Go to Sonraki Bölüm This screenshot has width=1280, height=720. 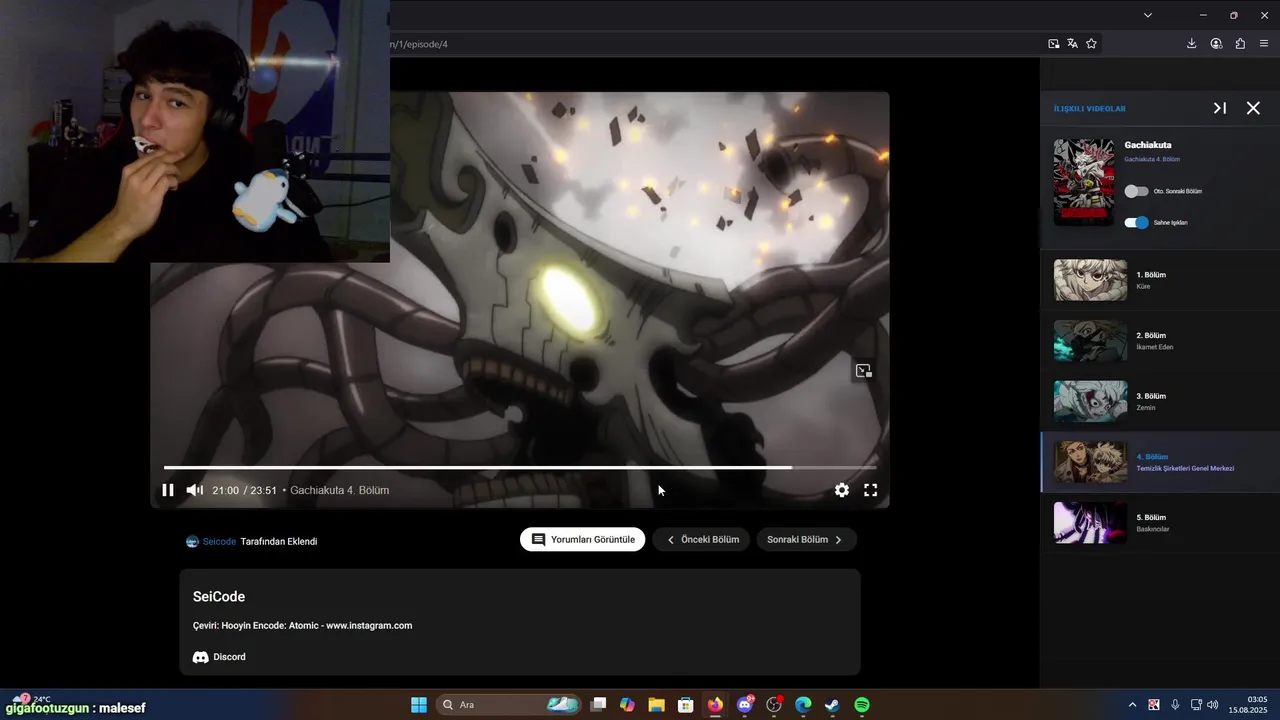click(x=806, y=539)
